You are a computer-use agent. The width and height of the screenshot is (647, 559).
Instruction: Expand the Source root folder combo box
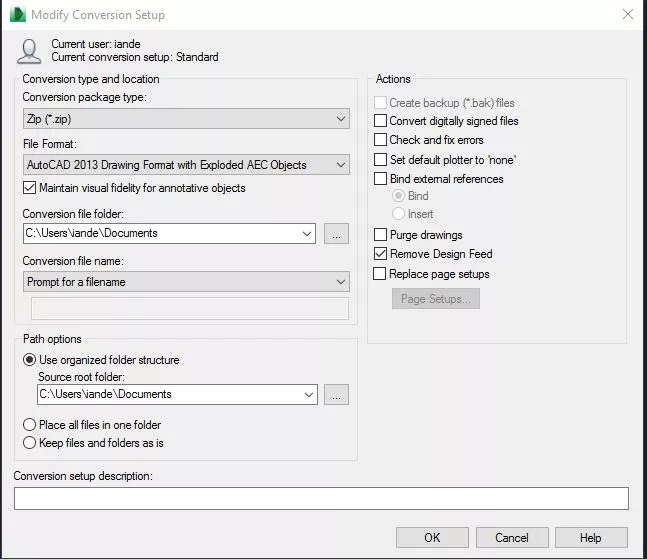[x=309, y=395]
